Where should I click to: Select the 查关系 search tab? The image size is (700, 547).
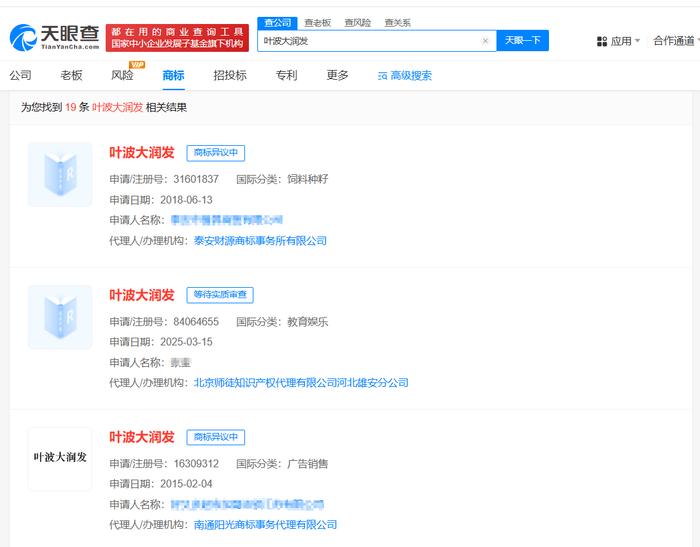point(397,23)
